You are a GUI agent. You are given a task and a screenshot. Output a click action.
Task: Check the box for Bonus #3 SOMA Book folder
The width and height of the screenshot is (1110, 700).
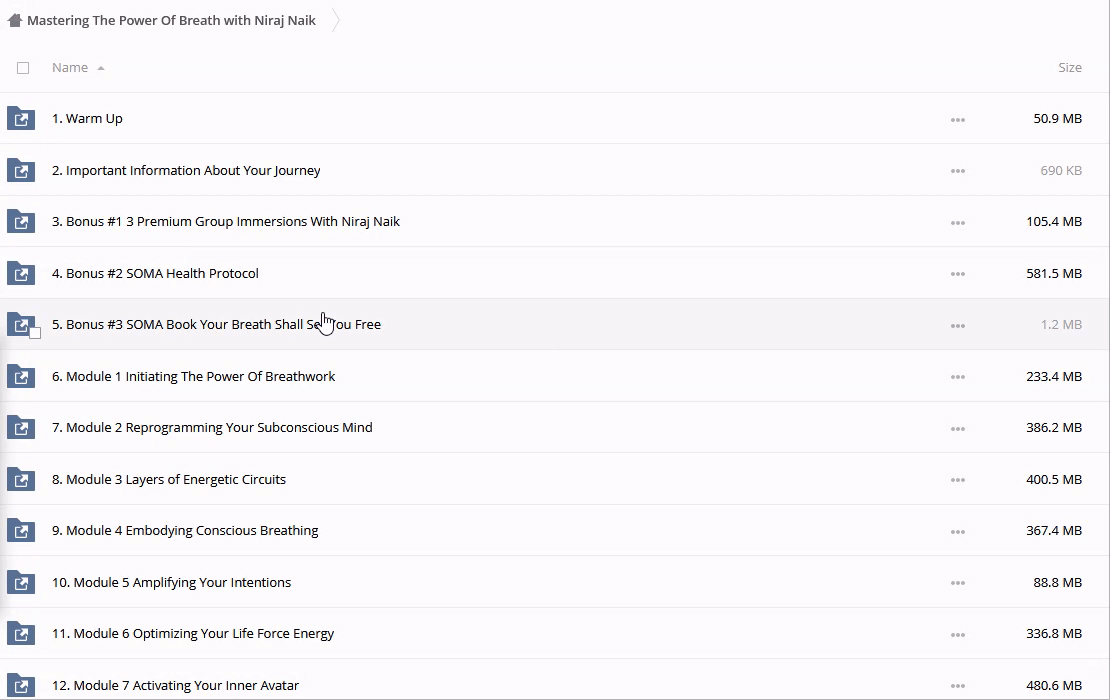tap(35, 333)
